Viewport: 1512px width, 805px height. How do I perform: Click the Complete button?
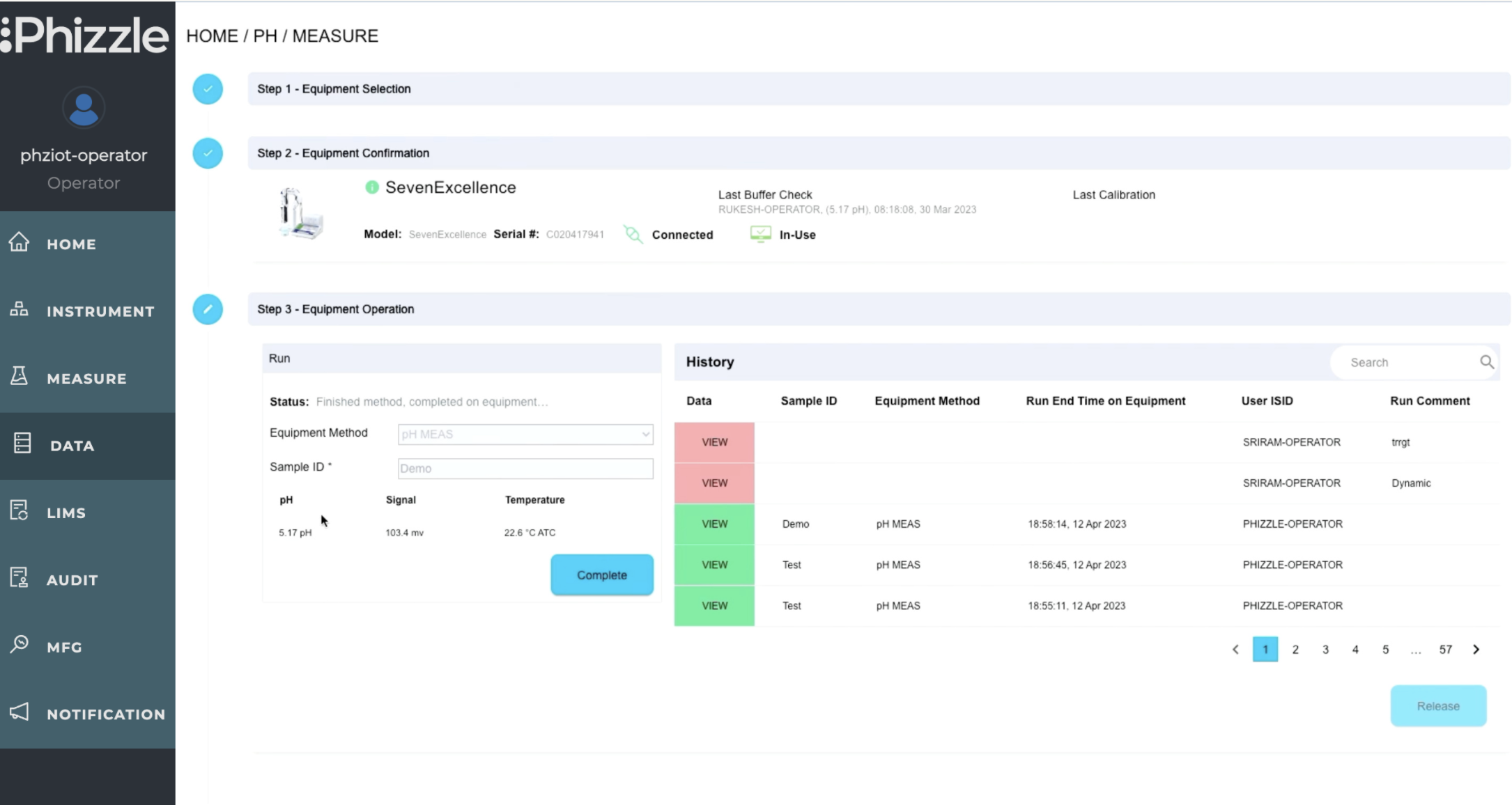pyautogui.click(x=601, y=575)
